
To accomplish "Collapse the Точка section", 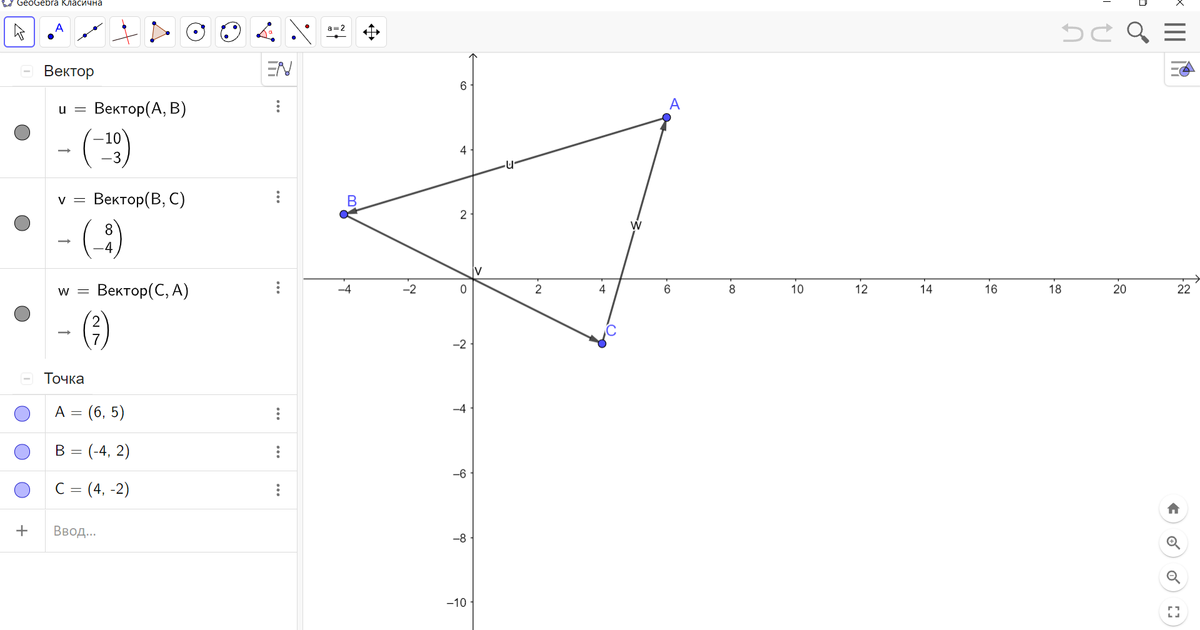I will pos(25,378).
